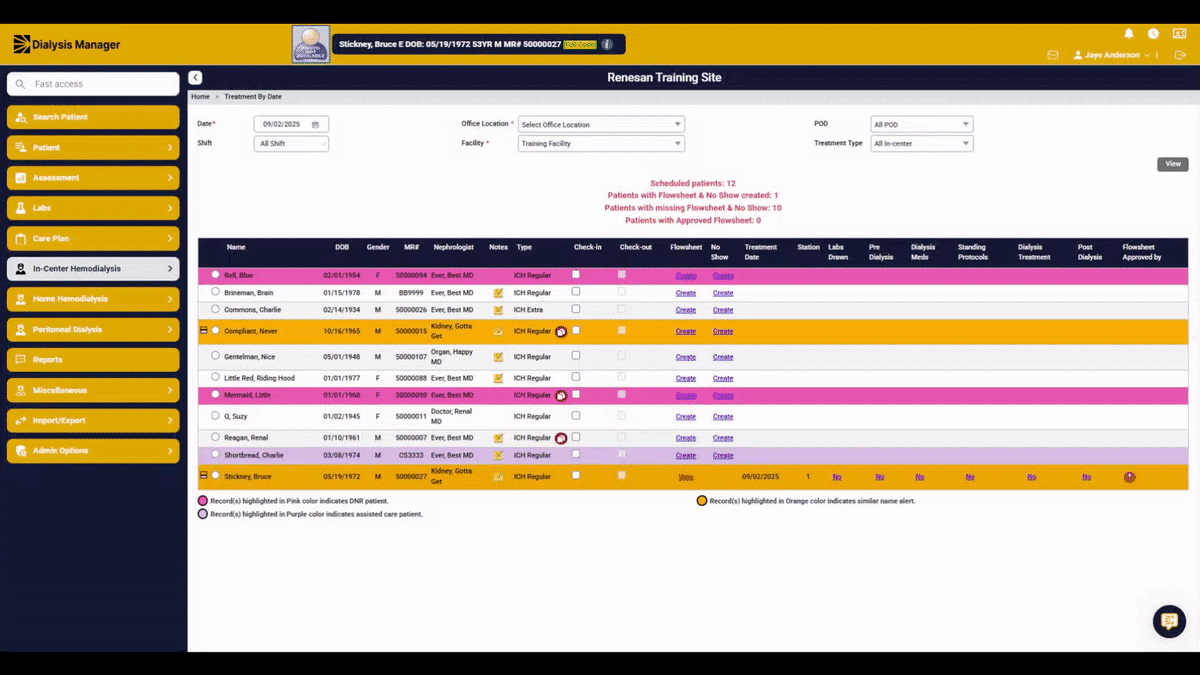Open the Admin Options sidebar menu
1200x675 pixels.
coord(93,451)
